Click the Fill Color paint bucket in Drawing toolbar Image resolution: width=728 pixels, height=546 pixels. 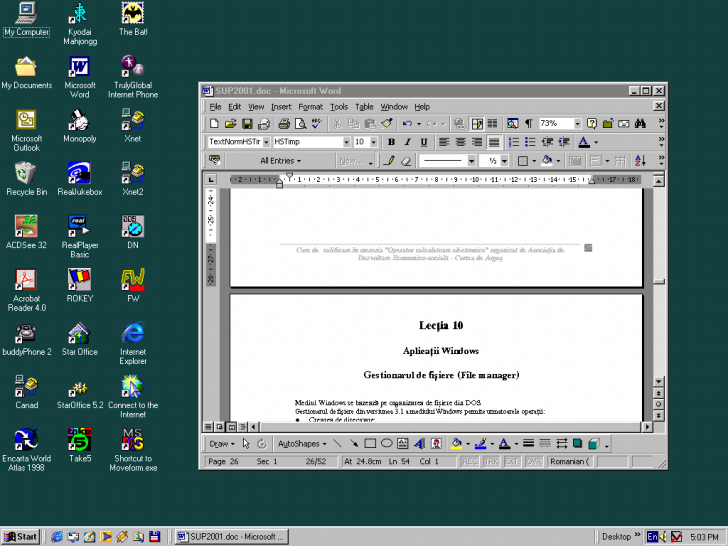click(x=456, y=444)
